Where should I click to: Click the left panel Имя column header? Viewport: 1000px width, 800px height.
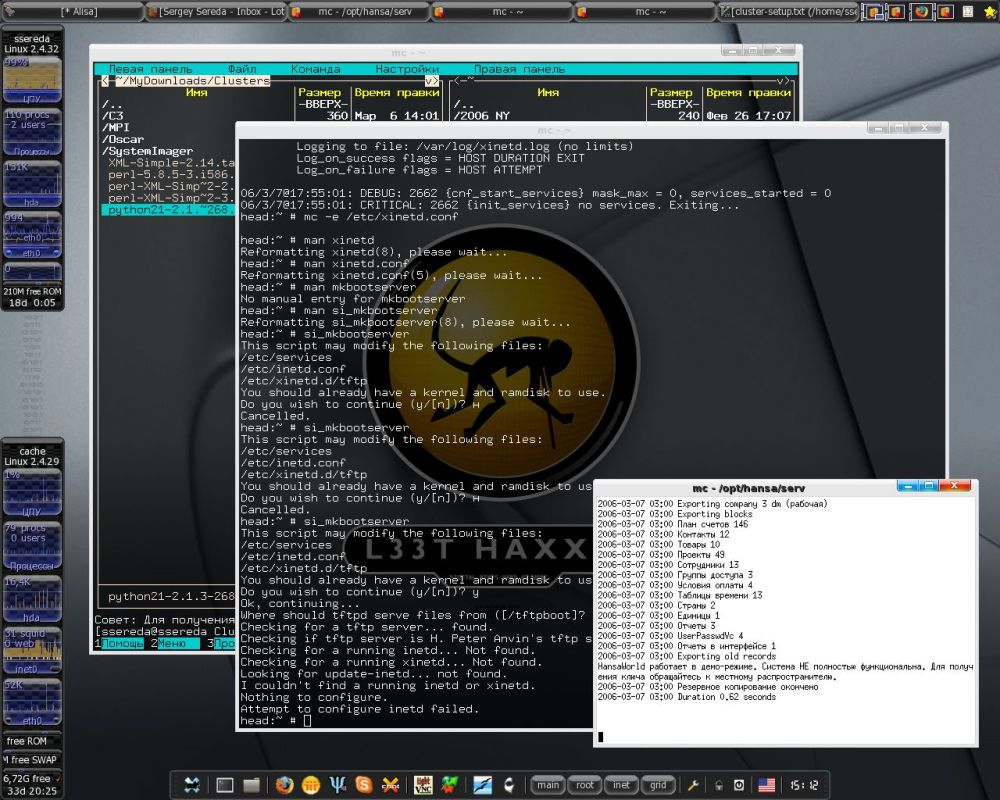pyautogui.click(x=196, y=93)
